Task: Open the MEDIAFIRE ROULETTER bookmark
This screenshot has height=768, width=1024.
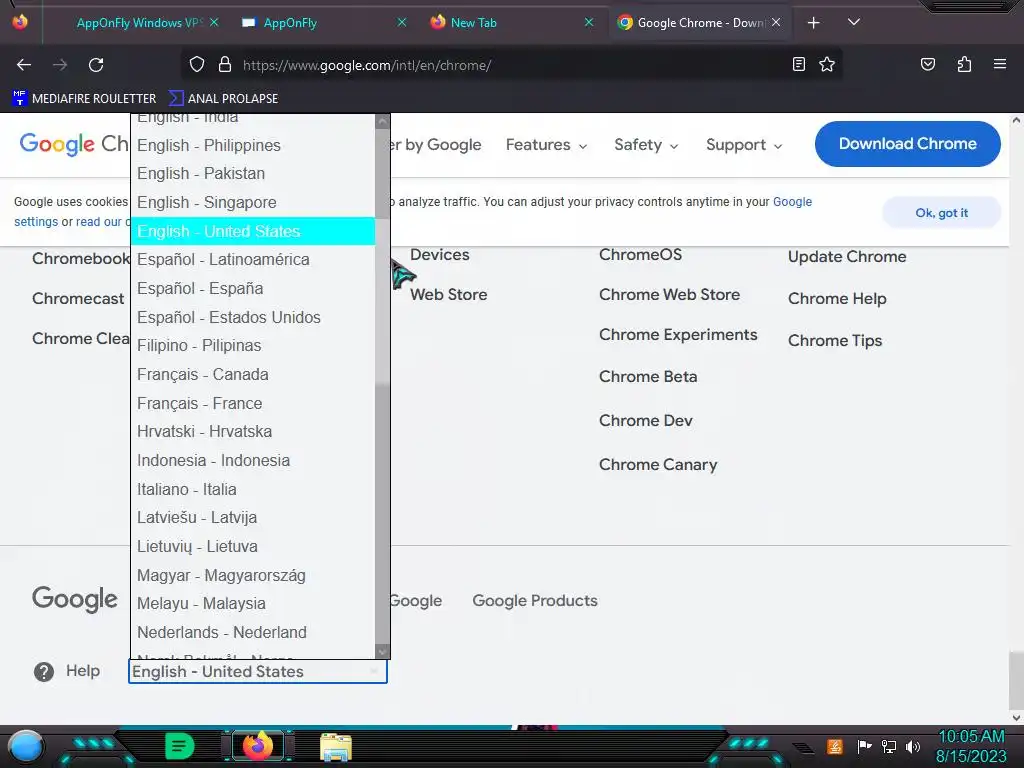Action: [x=84, y=99]
